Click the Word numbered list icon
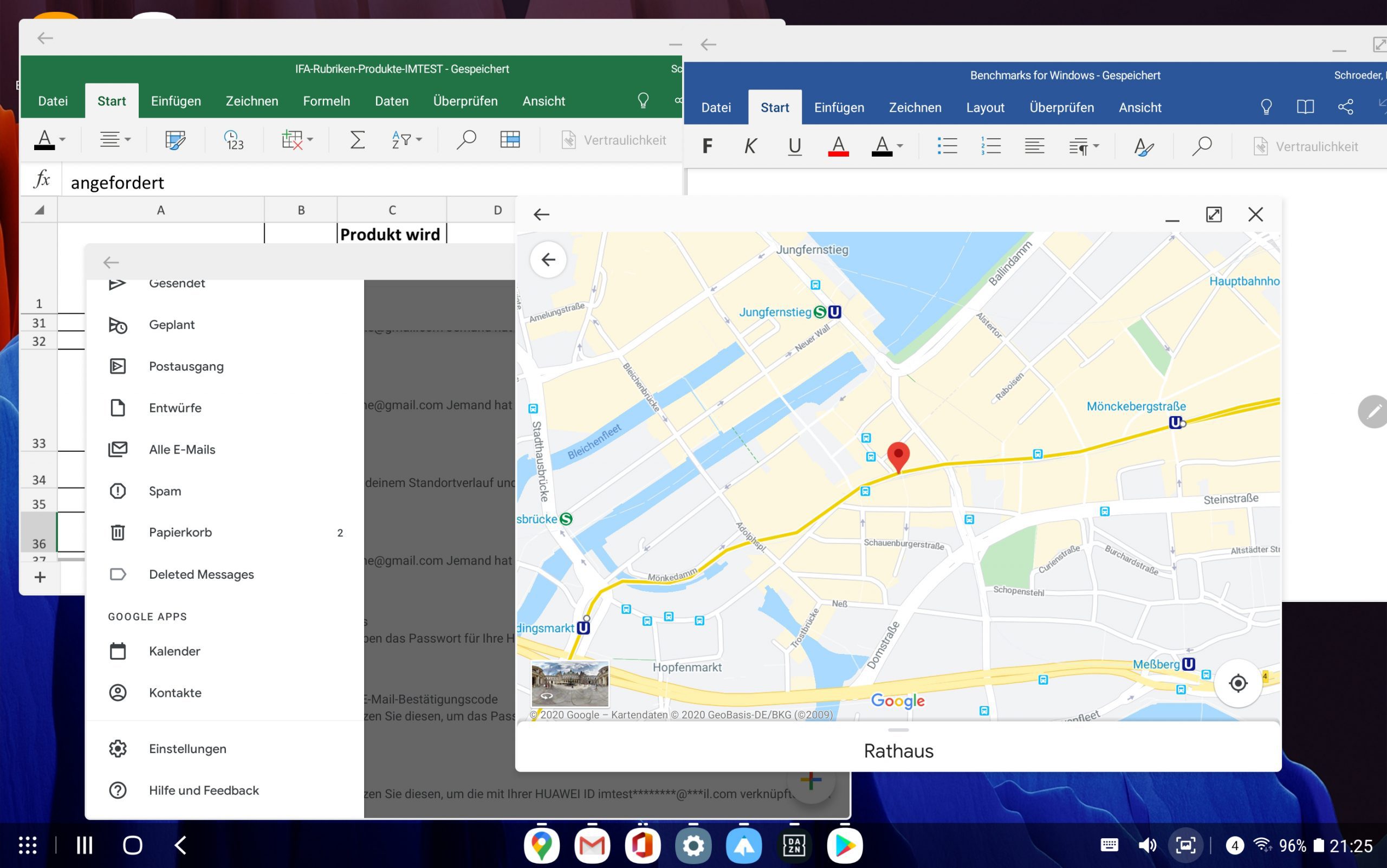1387x868 pixels. (x=991, y=146)
